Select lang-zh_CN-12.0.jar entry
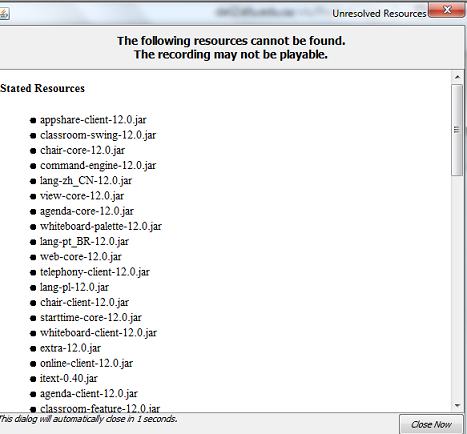The height and width of the screenshot is (434, 467). (86, 181)
